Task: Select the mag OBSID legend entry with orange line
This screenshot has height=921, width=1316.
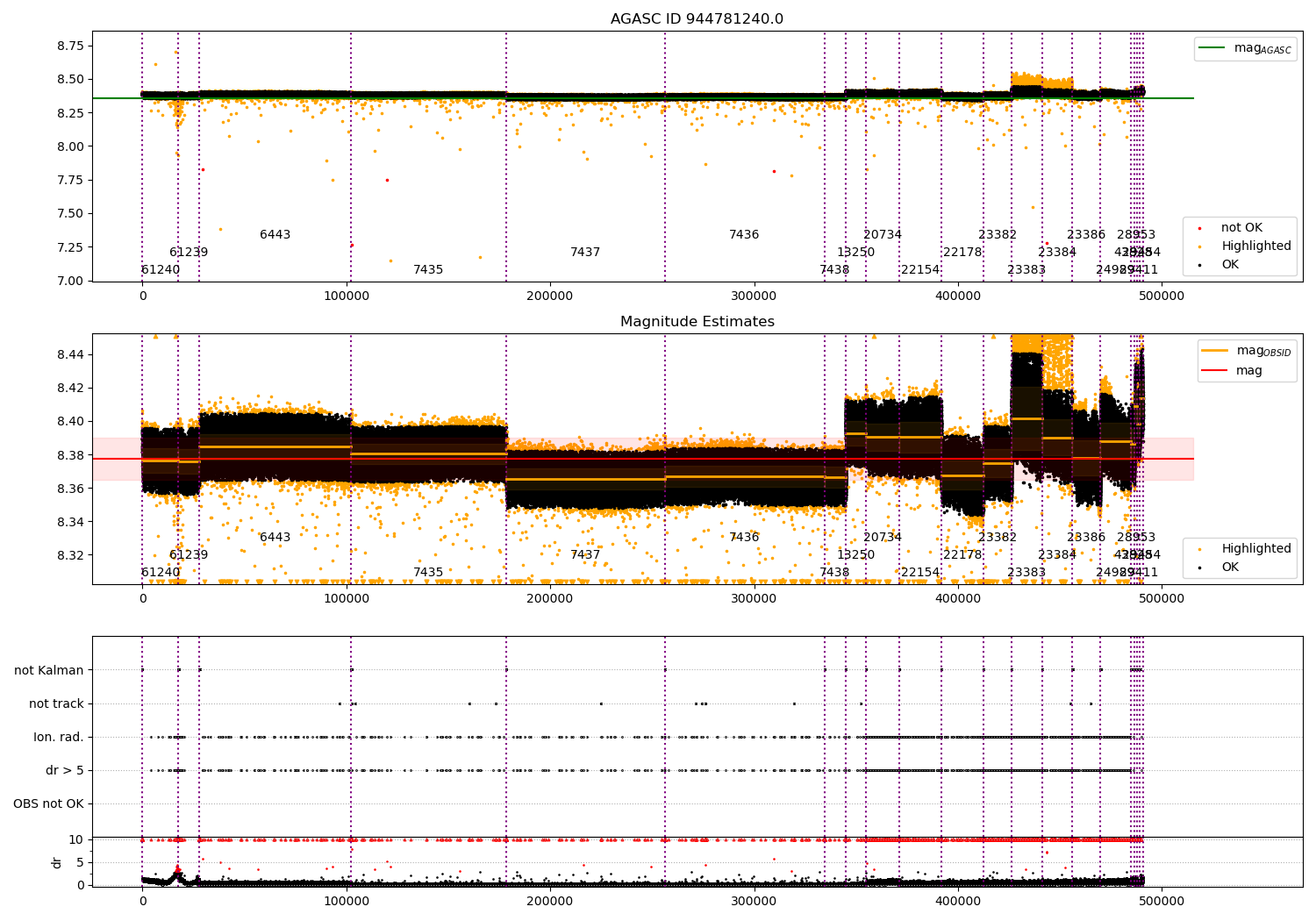Action: [x=1247, y=351]
